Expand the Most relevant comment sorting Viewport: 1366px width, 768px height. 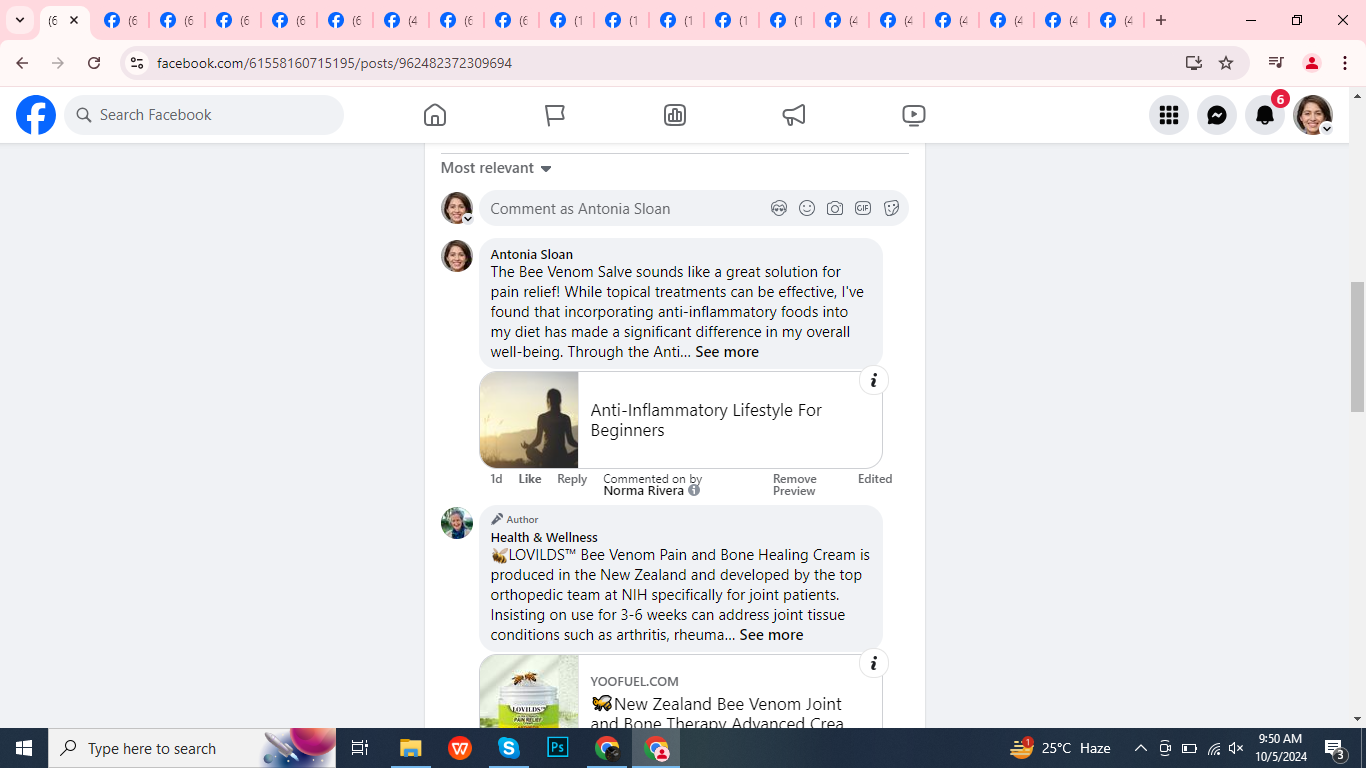(x=497, y=168)
